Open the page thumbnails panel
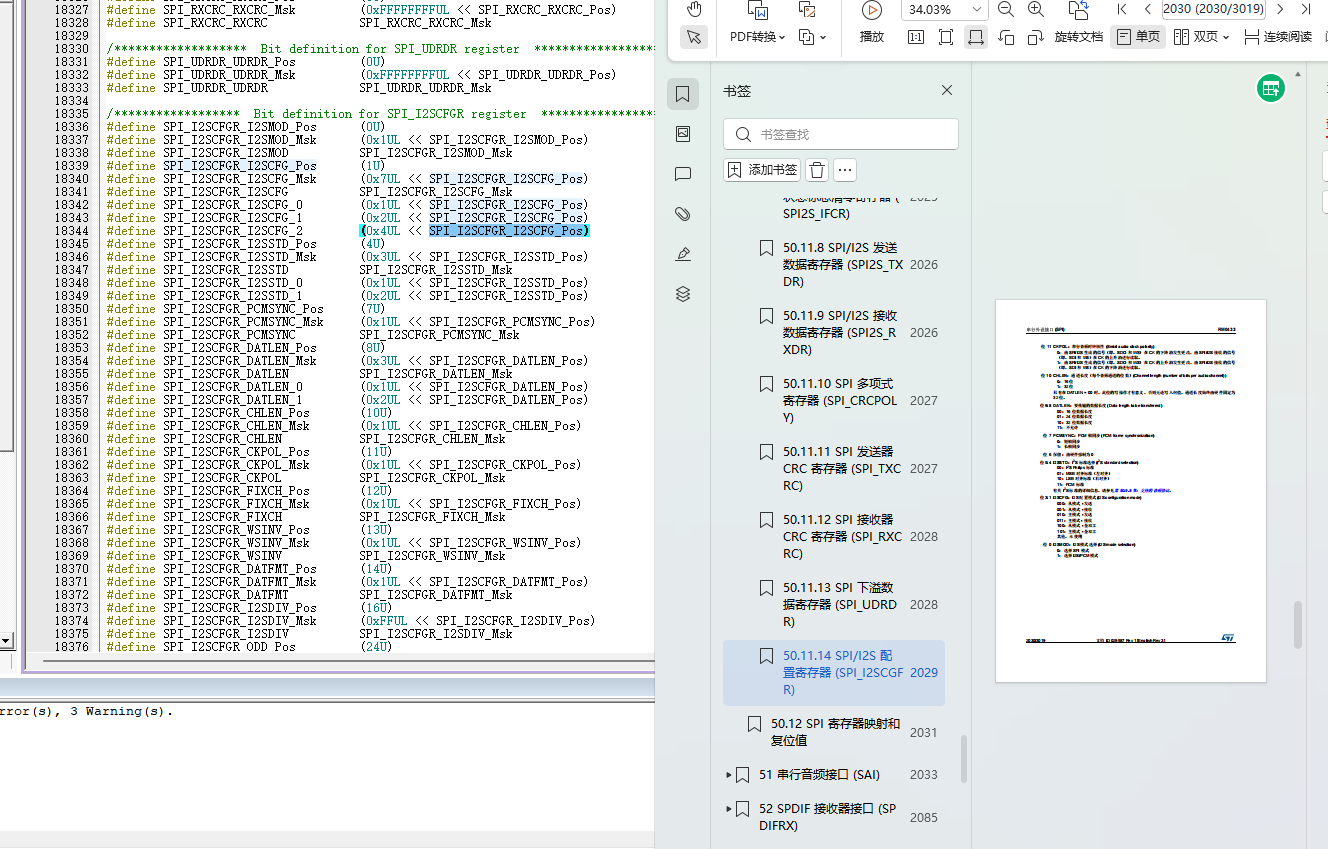This screenshot has height=849, width=1328. 682,133
